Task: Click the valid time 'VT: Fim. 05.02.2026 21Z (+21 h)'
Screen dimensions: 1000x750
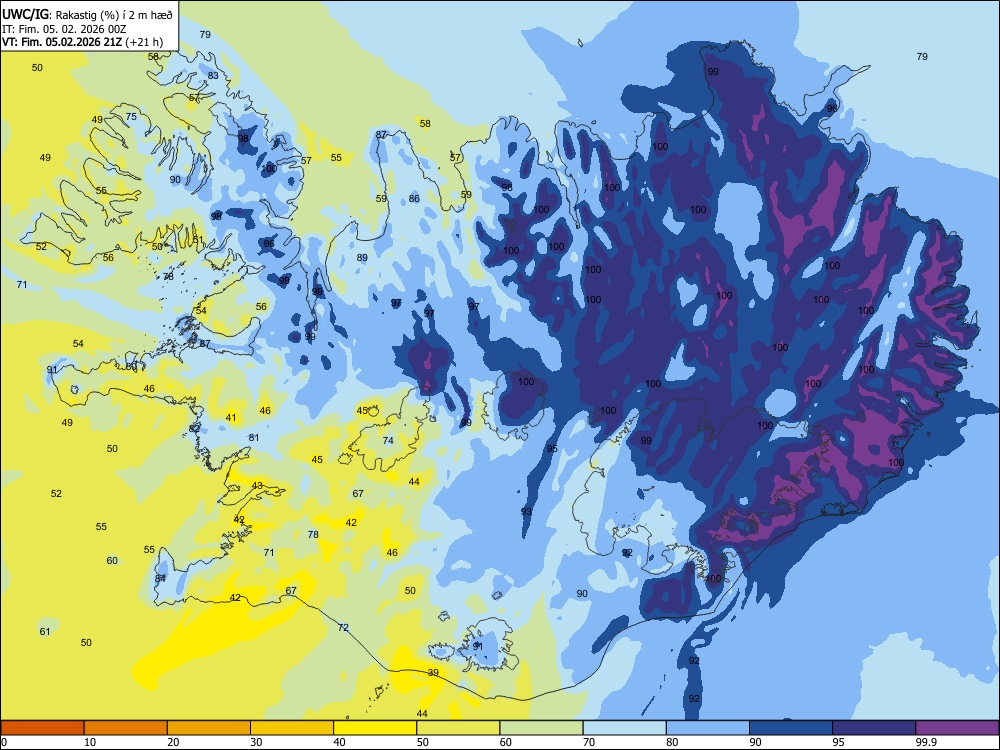Action: 82,43
